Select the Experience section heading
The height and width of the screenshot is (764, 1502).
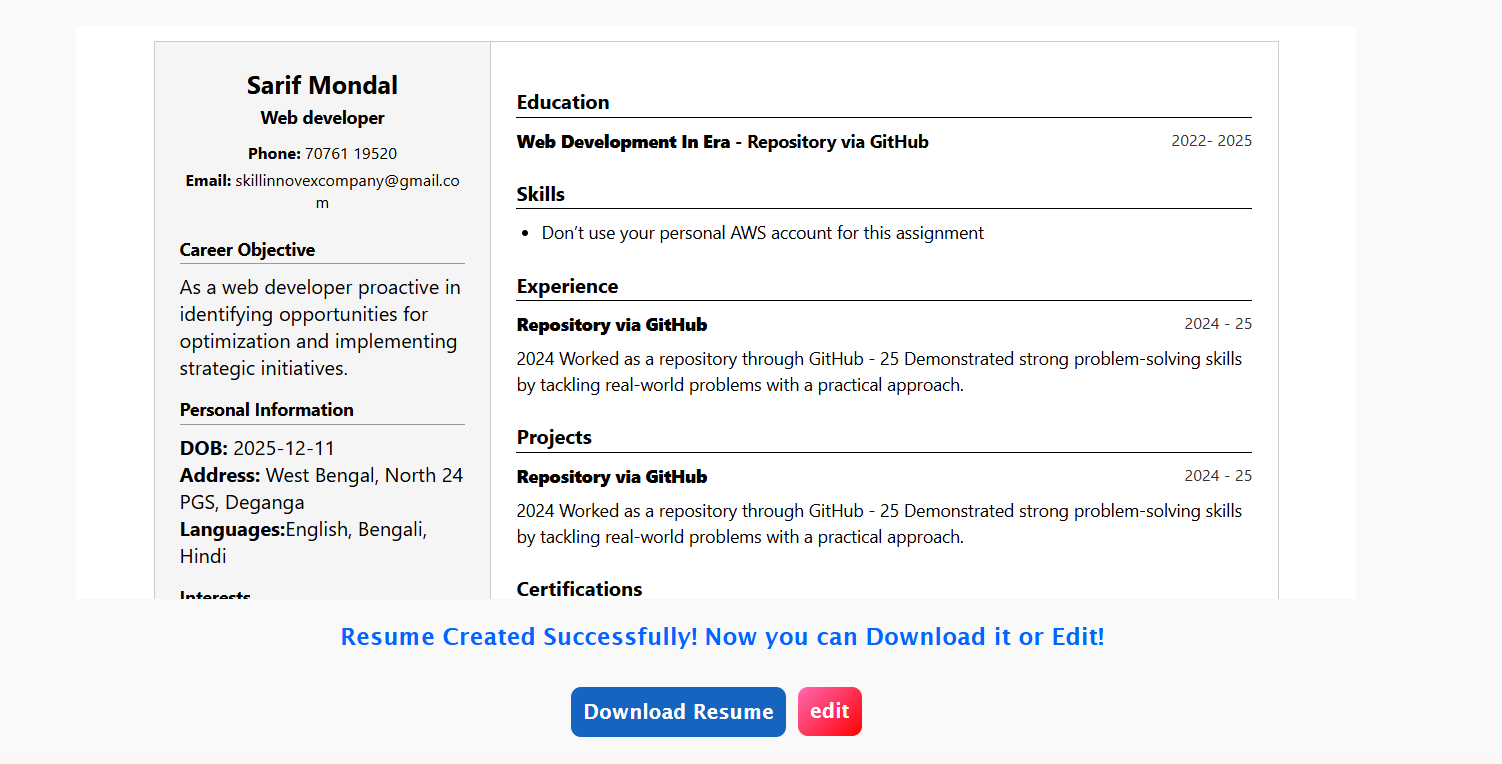567,286
